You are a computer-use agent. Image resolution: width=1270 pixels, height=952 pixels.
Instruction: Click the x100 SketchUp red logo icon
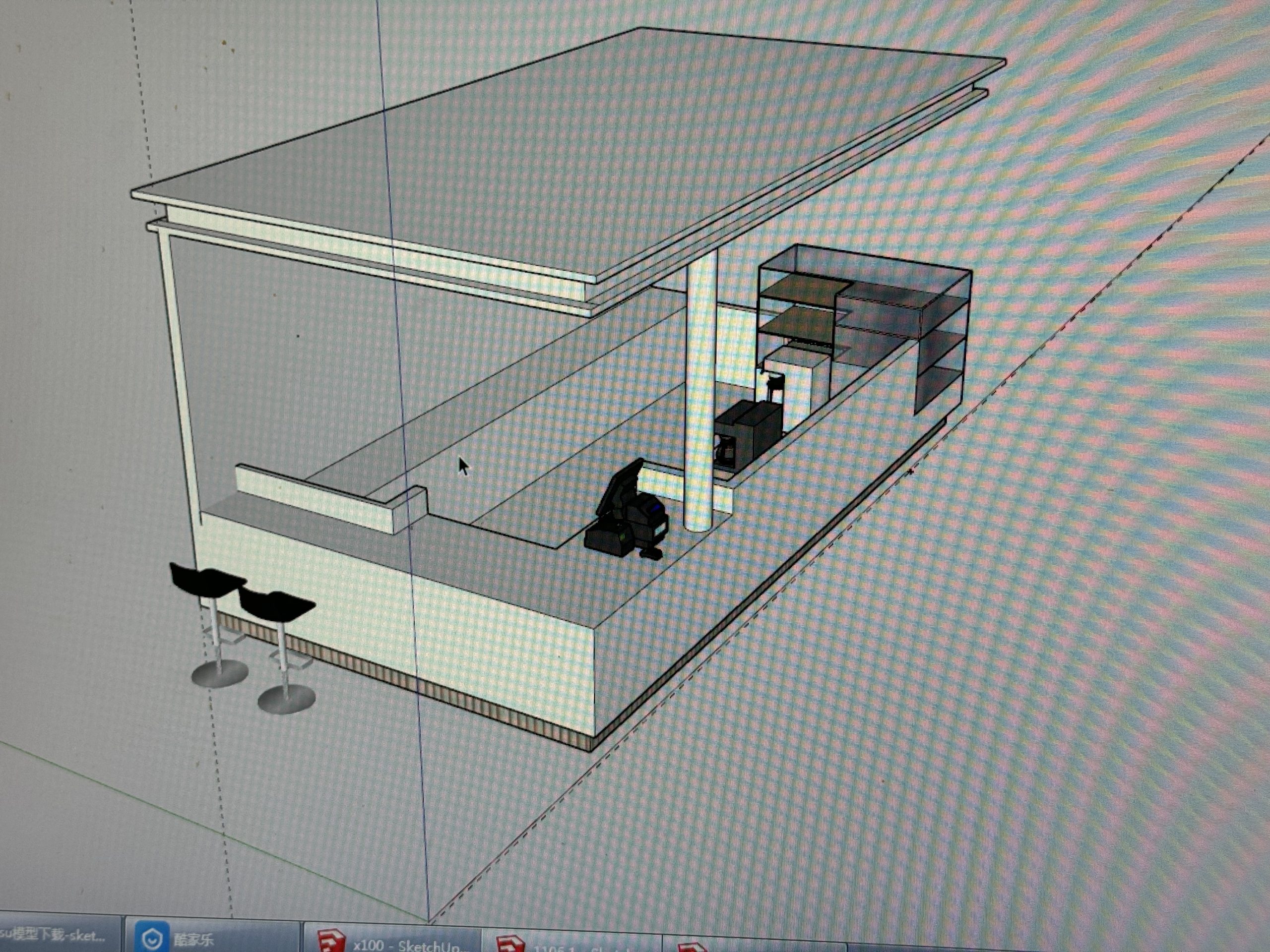pos(332,943)
